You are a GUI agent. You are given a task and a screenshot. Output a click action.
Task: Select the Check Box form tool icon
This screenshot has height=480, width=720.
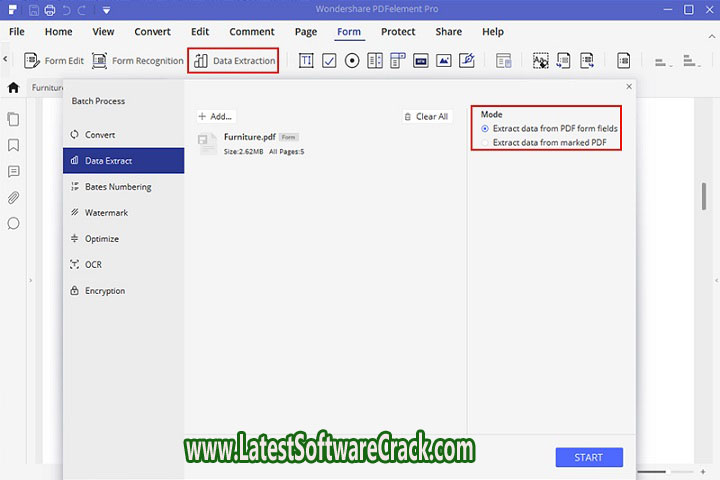329,61
